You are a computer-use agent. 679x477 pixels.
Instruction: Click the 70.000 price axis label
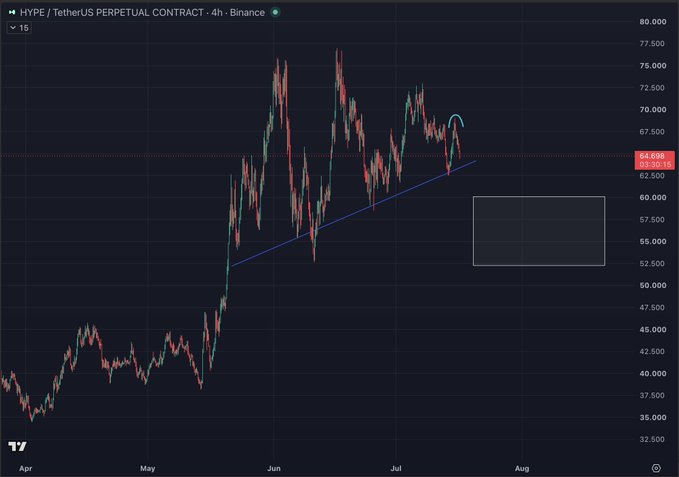point(653,110)
